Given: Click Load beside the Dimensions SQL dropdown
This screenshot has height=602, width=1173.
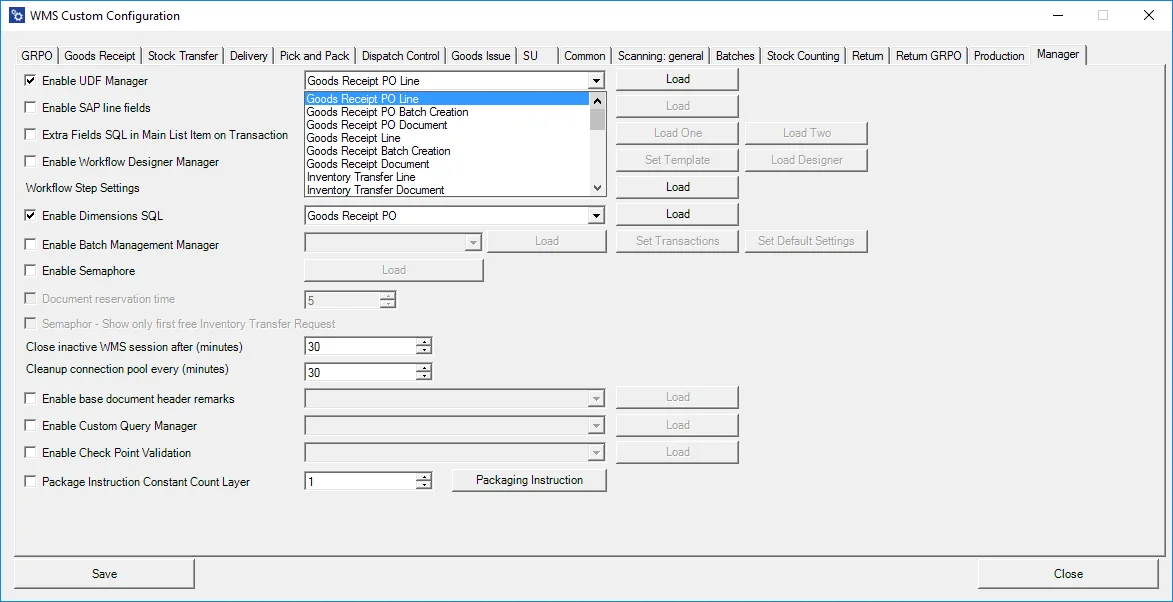Looking at the screenshot, I should click(677, 213).
